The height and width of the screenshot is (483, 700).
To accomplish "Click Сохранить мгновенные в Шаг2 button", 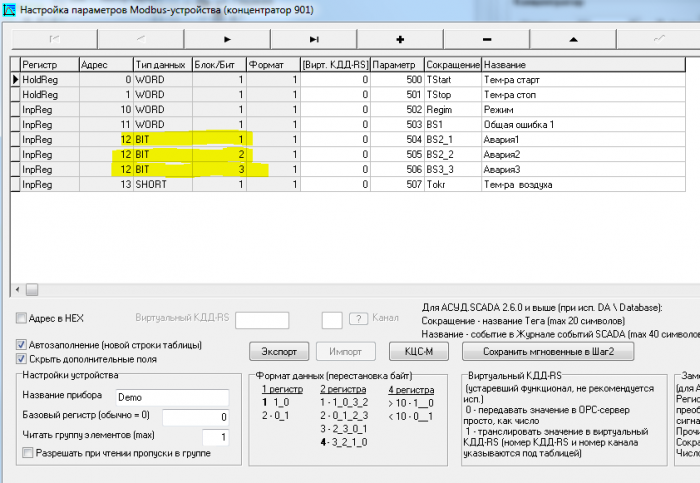I will (x=548, y=352).
